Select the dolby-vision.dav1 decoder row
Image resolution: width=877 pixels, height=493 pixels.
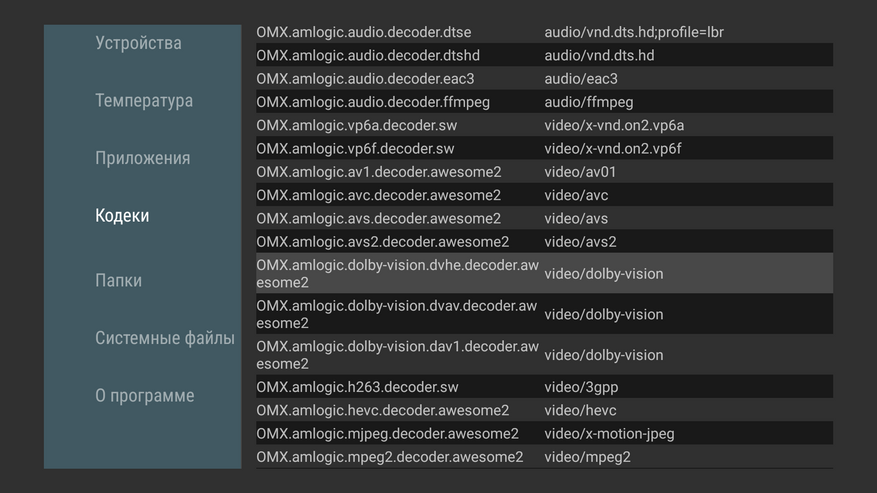pyautogui.click(x=544, y=355)
